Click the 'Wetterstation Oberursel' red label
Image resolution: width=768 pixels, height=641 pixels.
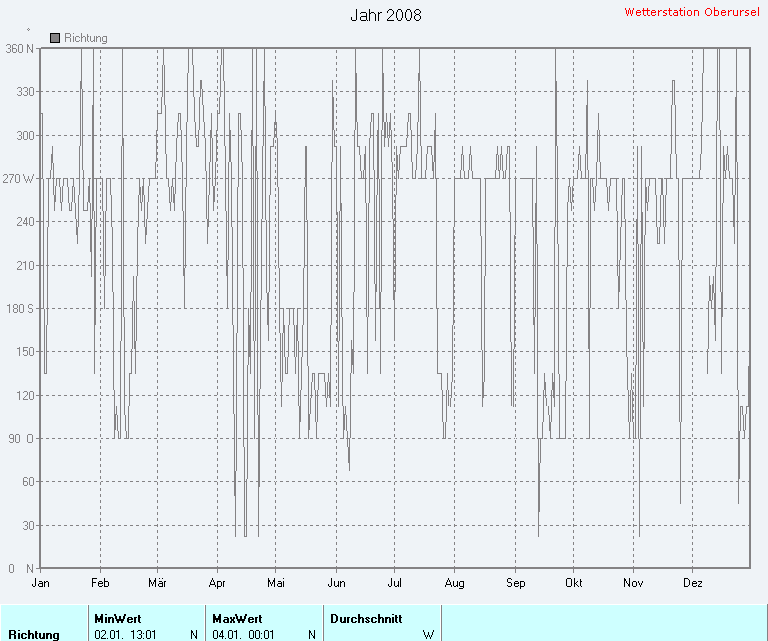[x=692, y=12]
